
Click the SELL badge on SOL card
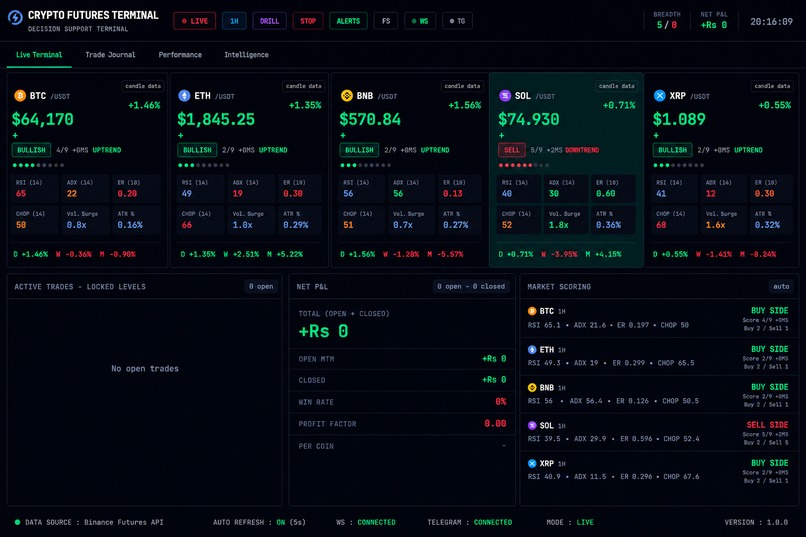(x=511, y=150)
